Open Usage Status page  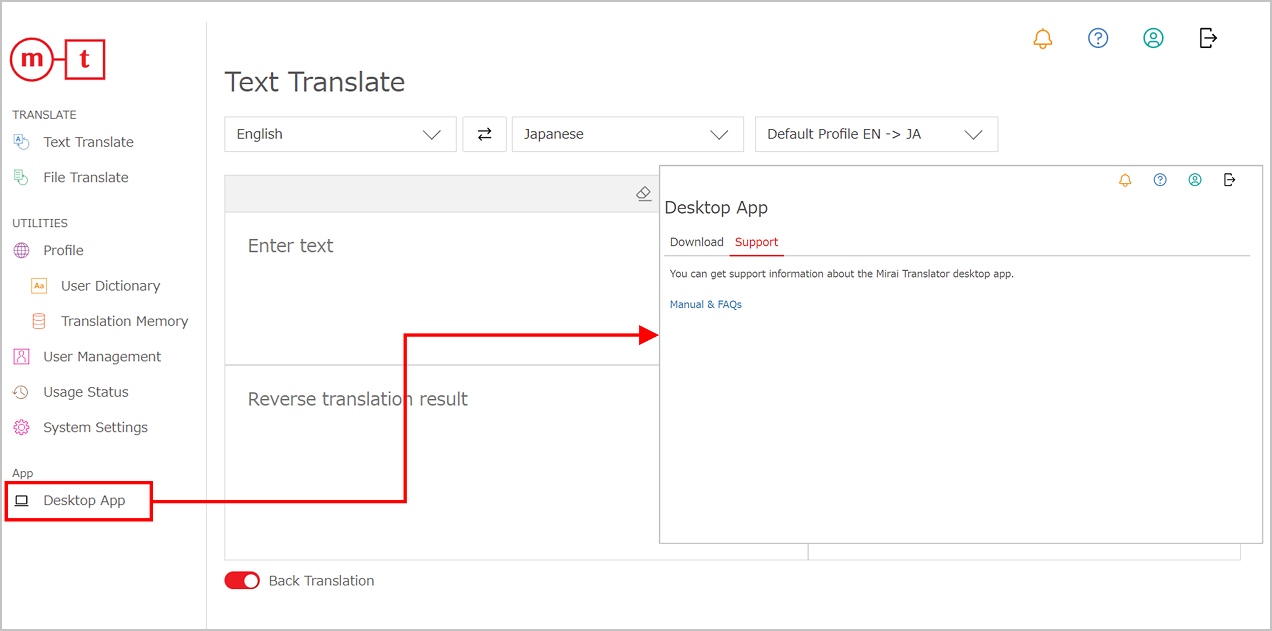[86, 392]
